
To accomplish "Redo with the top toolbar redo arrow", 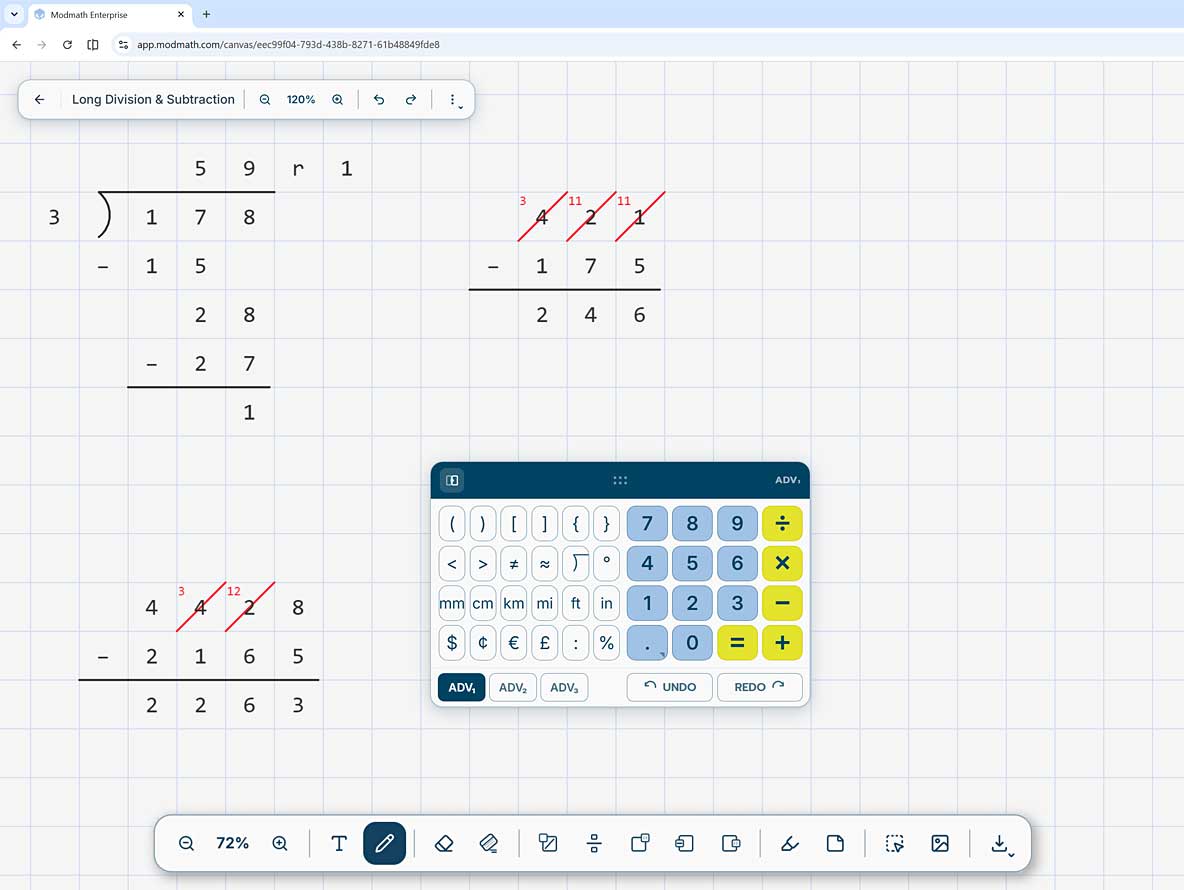I will coord(411,100).
